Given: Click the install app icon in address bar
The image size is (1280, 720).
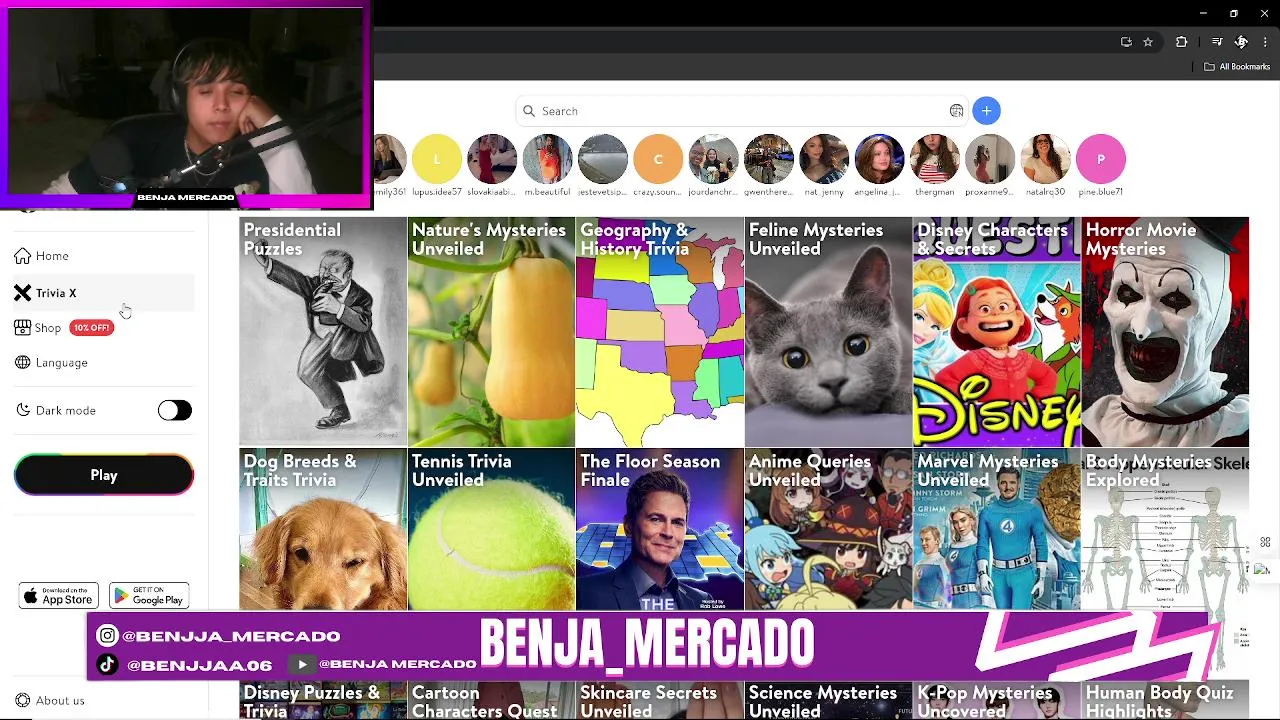Looking at the screenshot, I should click(x=1126, y=42).
